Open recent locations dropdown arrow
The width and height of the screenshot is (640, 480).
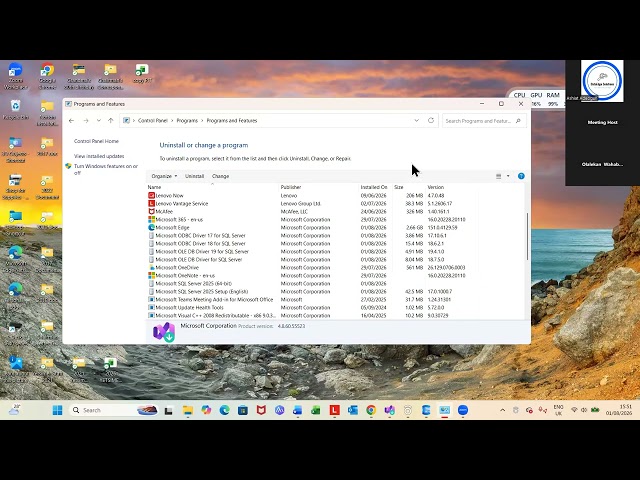coord(98,120)
